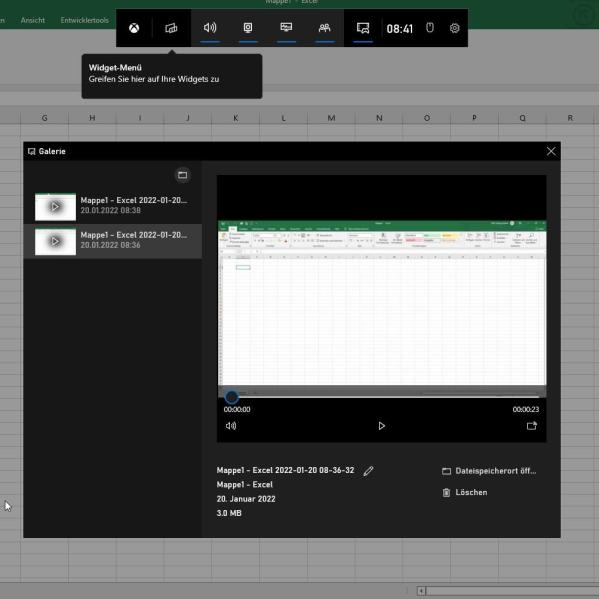Click the Galerie title icon
The height and width of the screenshot is (599, 599).
(32, 152)
